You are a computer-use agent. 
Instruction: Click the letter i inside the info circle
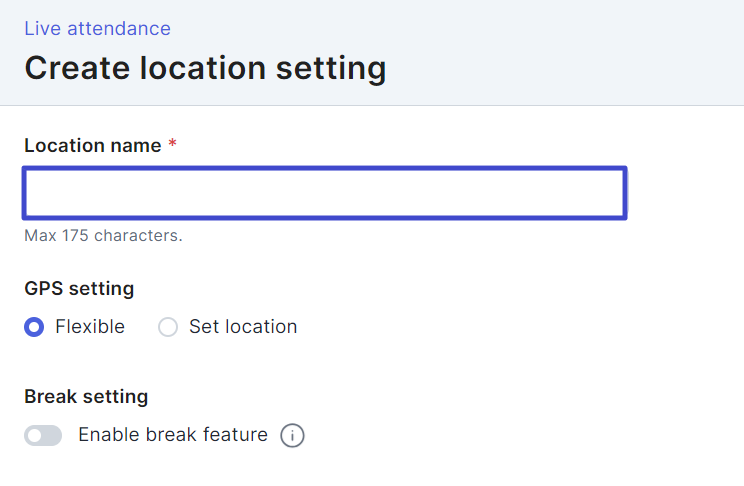point(292,436)
